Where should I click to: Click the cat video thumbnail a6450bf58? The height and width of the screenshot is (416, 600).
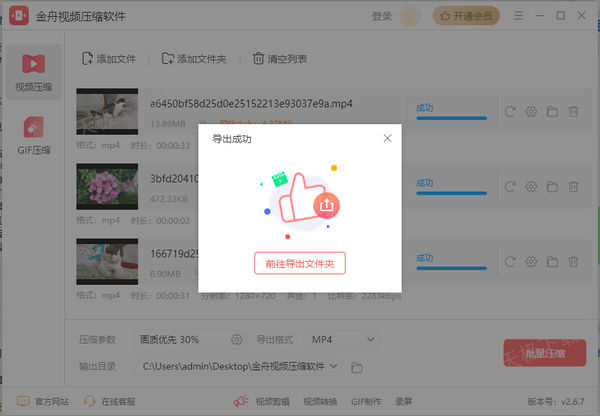[x=107, y=111]
